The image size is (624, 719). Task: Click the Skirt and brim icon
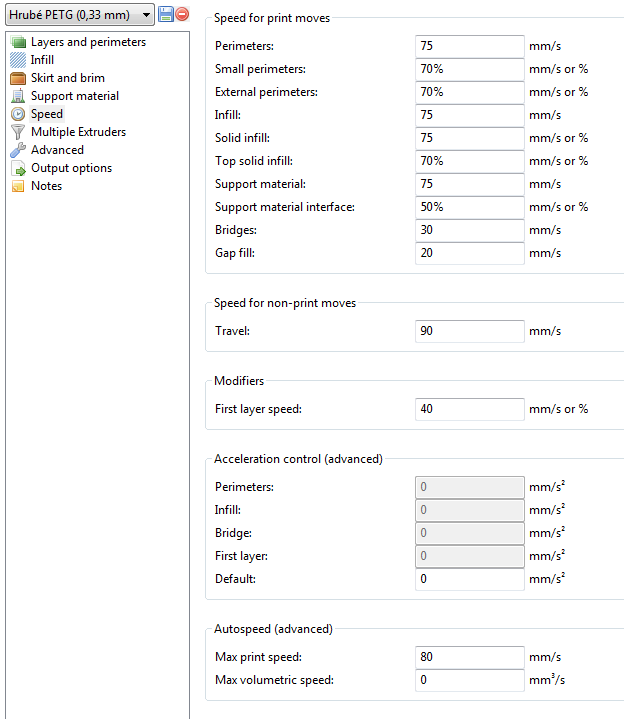(18, 78)
